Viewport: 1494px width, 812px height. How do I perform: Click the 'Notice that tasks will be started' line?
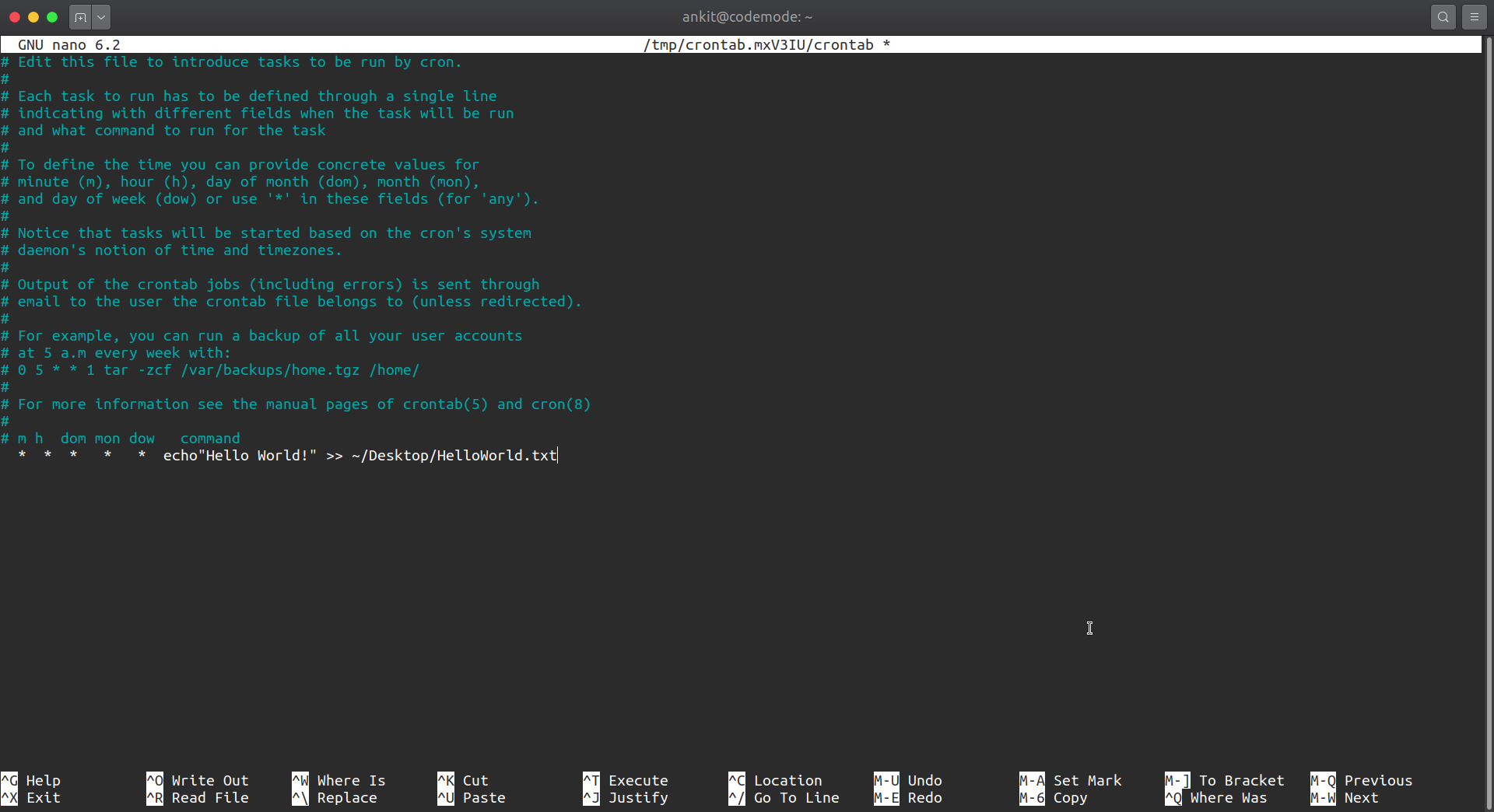[266, 233]
